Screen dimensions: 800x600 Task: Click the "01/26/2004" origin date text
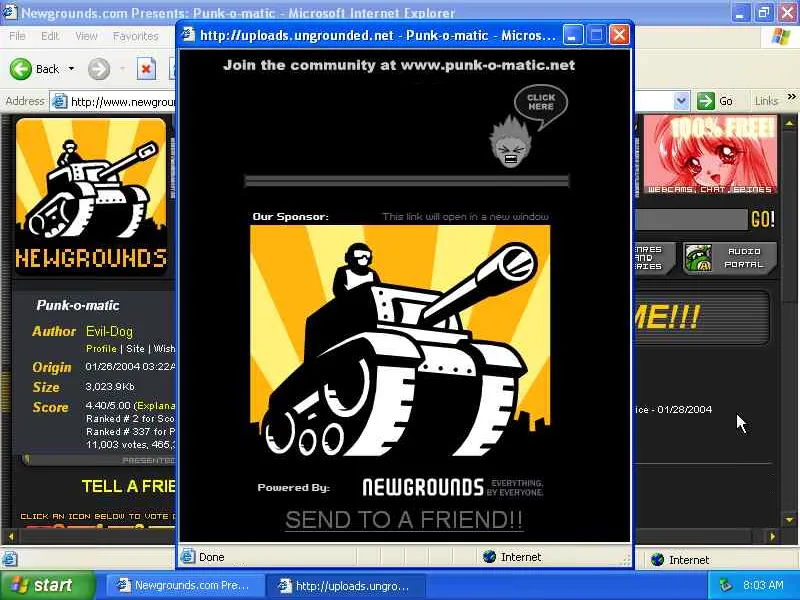tap(113, 366)
